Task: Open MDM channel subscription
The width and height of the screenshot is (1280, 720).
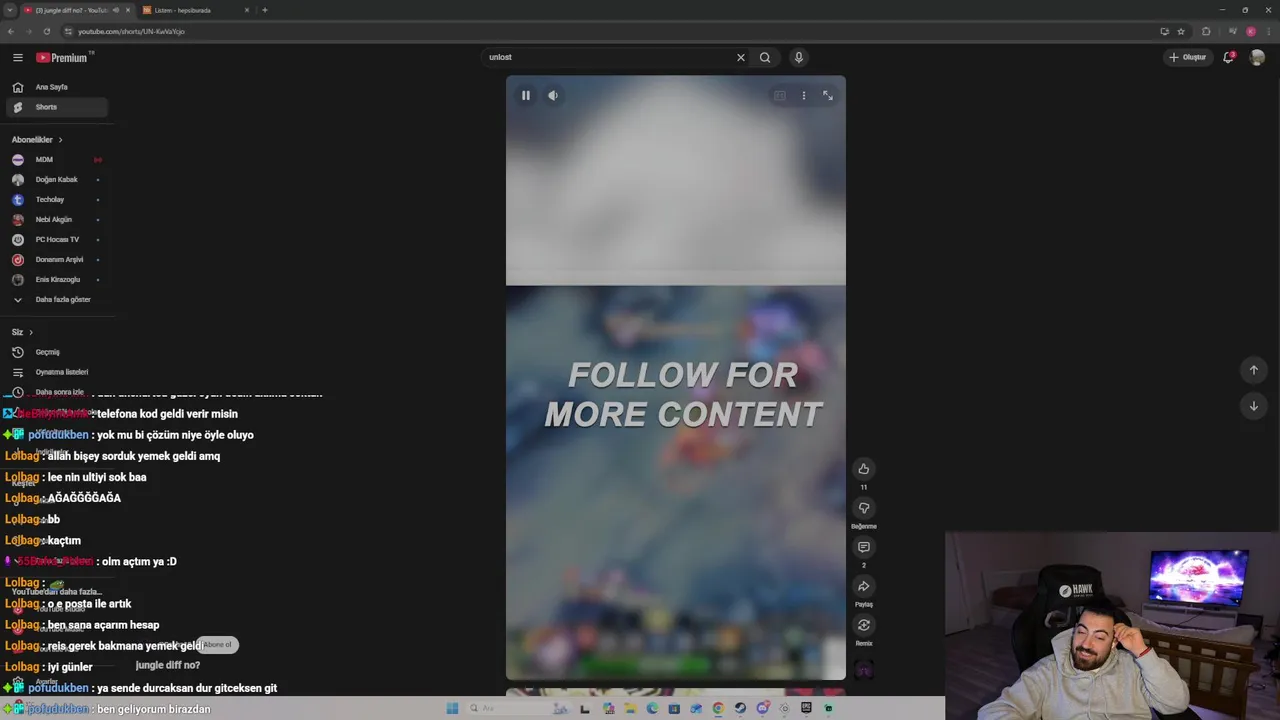Action: pyautogui.click(x=57, y=160)
